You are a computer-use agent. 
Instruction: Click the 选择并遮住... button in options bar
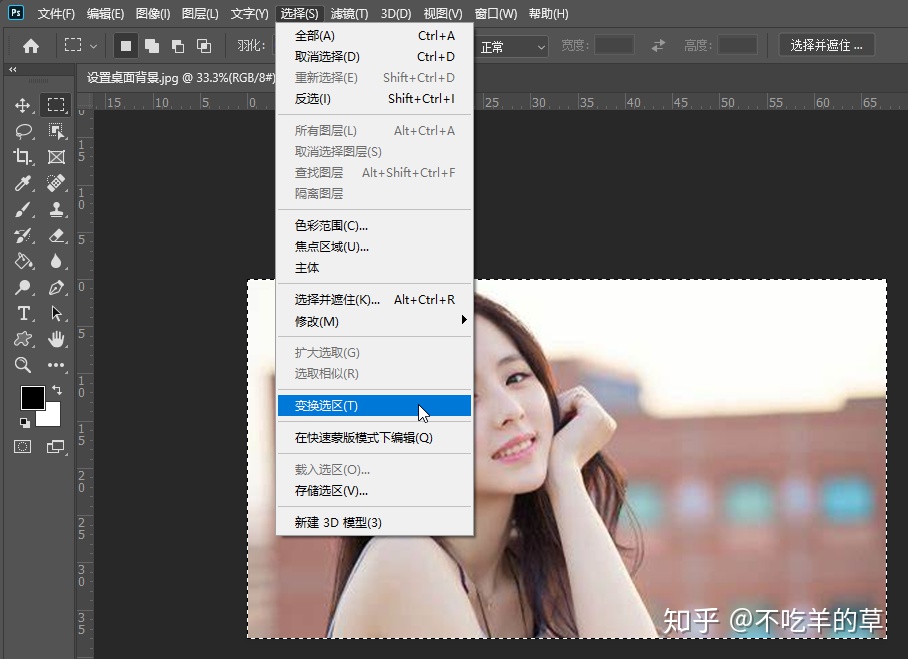point(826,45)
